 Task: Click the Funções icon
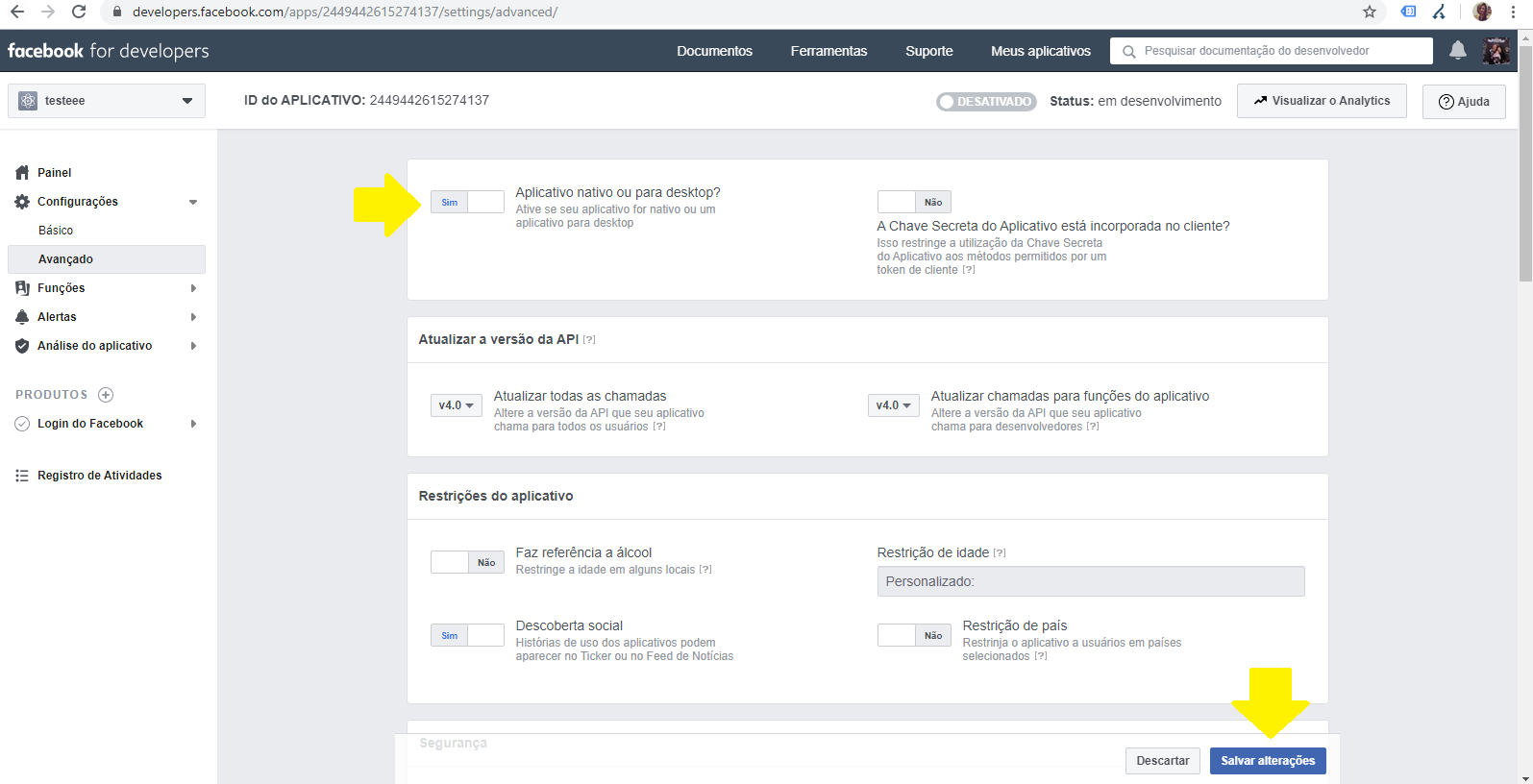coord(22,288)
